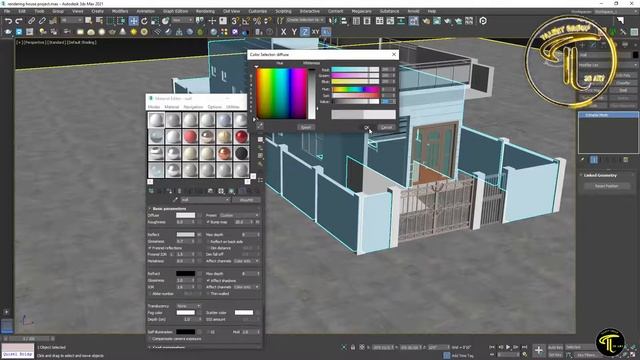
Task: Click the Undo arrow in main toolbar
Action: pyautogui.click(x=8, y=21)
